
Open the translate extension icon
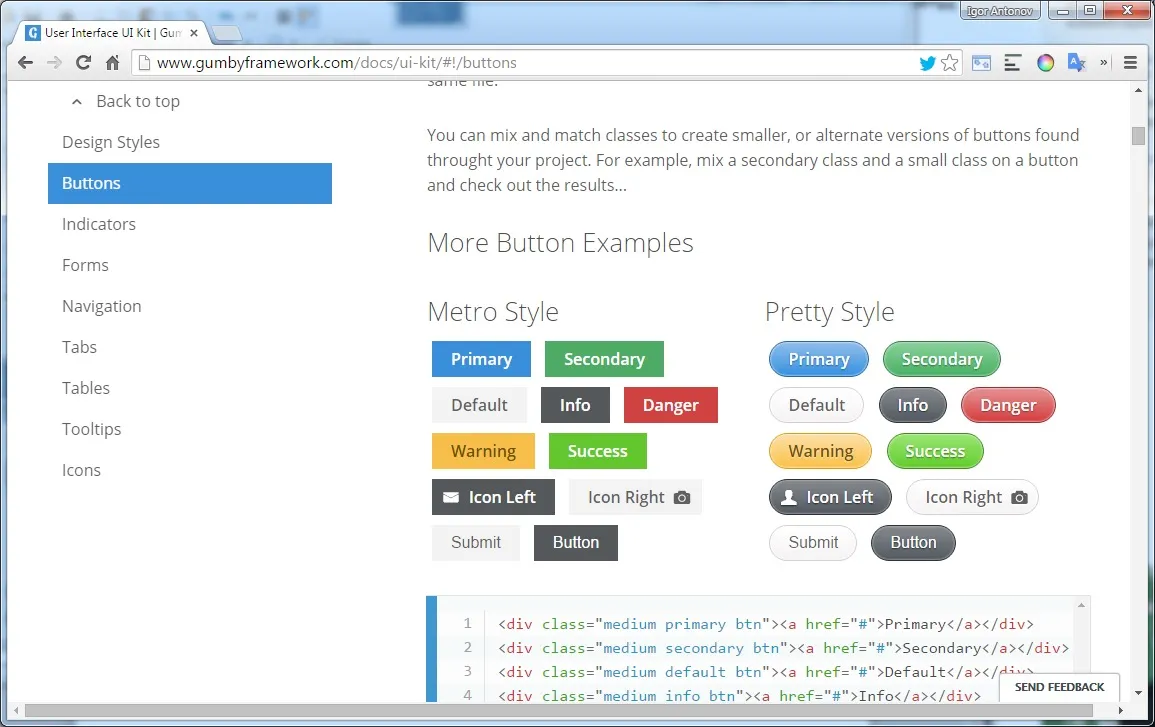click(1076, 63)
